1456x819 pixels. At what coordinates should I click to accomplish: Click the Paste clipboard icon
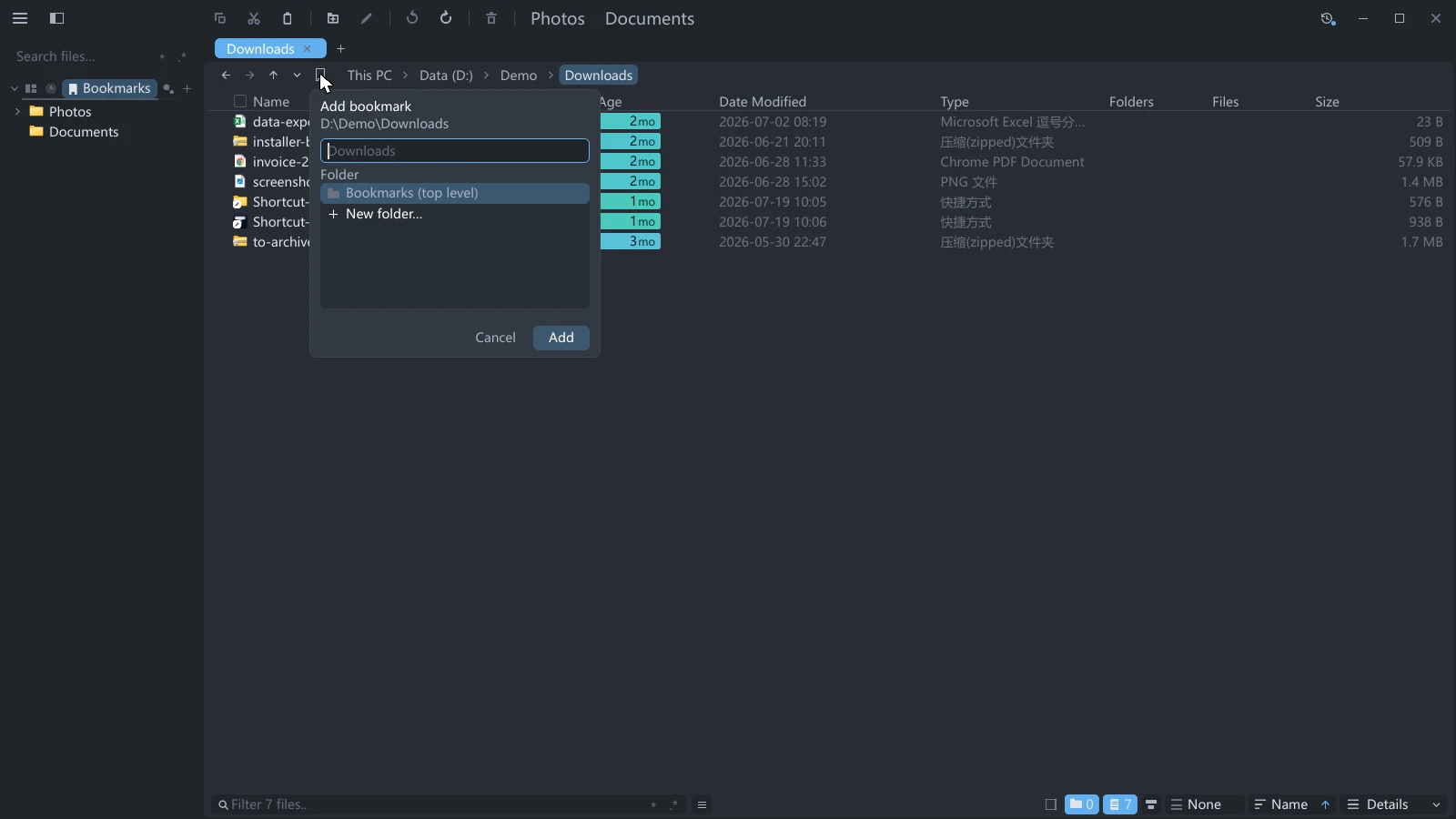[x=288, y=18]
